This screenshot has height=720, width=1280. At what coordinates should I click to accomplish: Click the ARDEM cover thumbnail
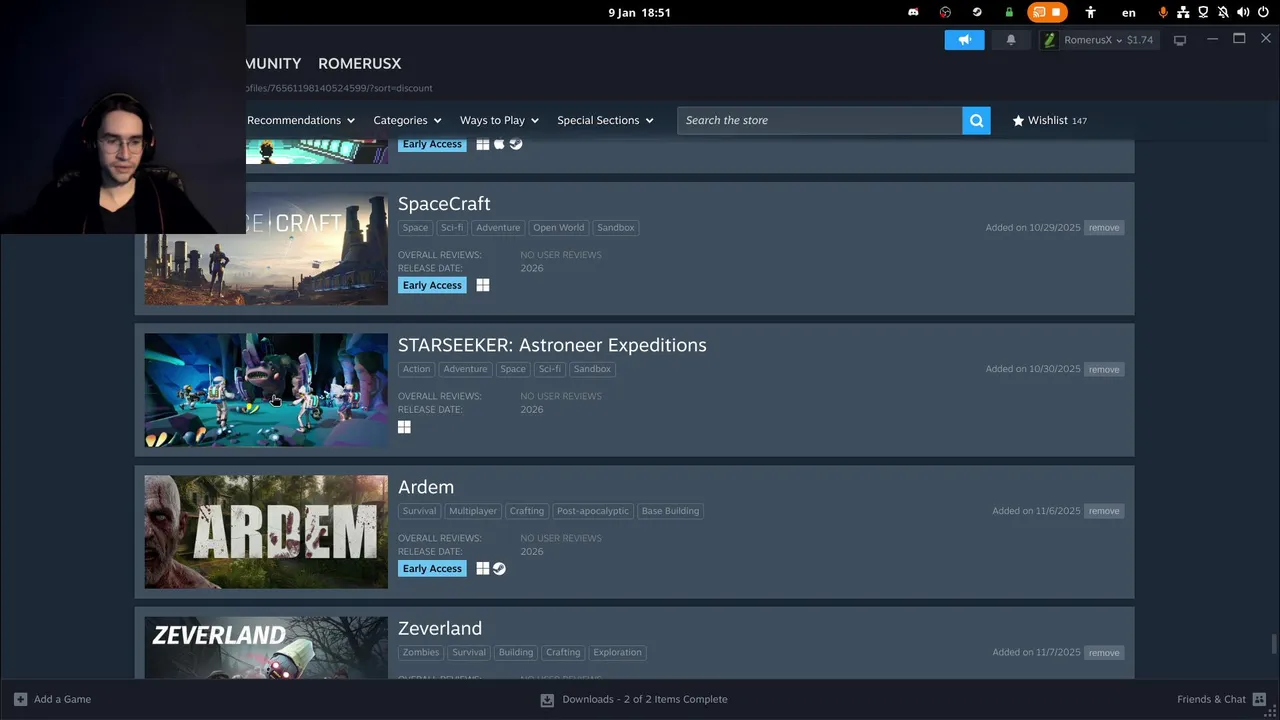pyautogui.click(x=266, y=532)
